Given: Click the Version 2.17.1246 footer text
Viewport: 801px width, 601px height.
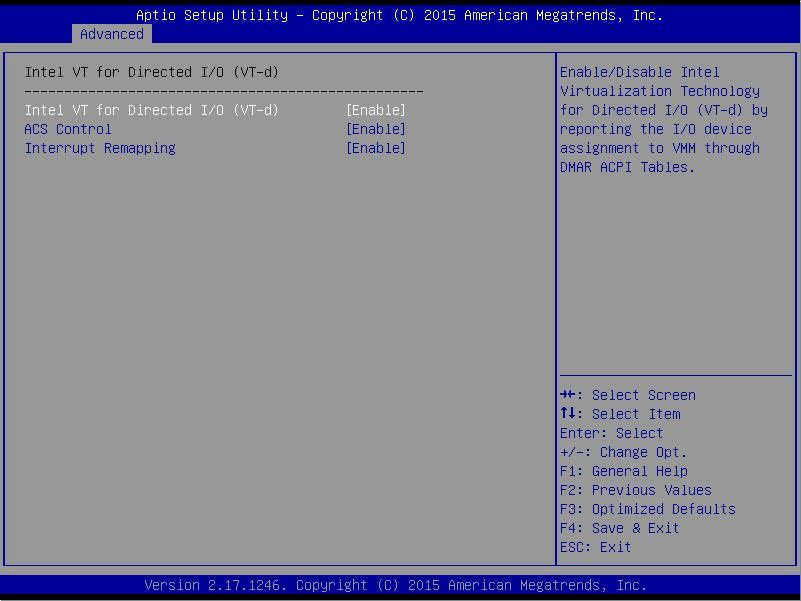Looking at the screenshot, I should click(395, 585).
